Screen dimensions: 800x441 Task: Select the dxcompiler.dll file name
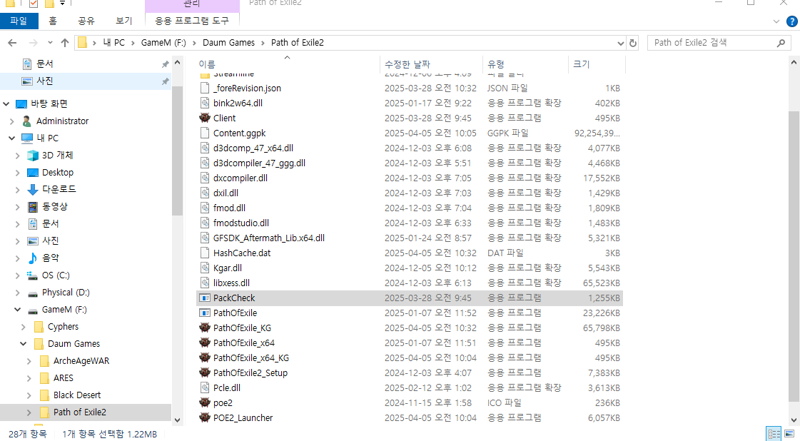[x=240, y=178]
